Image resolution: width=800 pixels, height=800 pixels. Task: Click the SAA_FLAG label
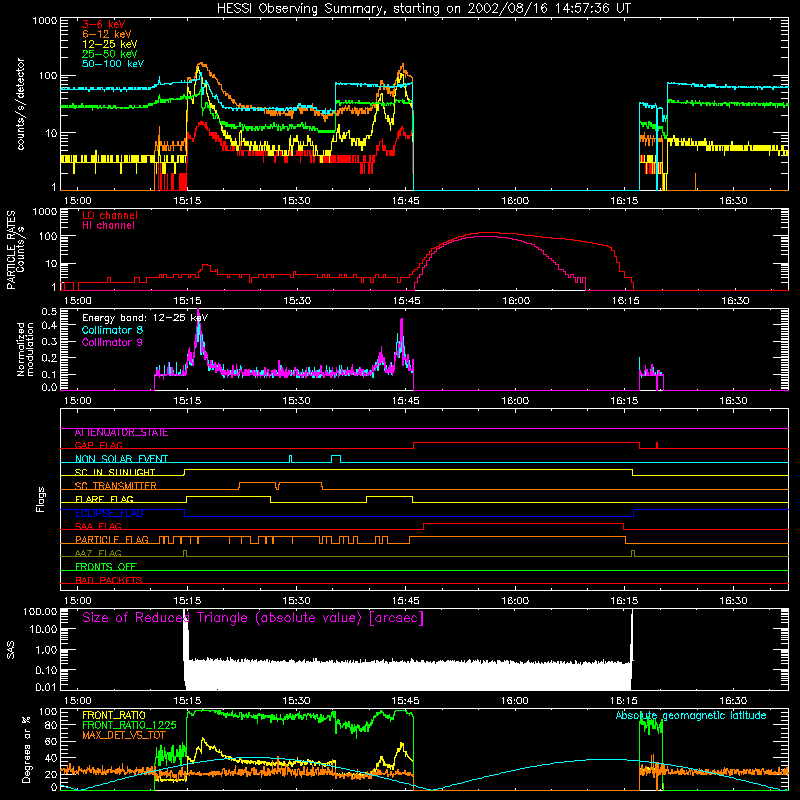(x=98, y=527)
